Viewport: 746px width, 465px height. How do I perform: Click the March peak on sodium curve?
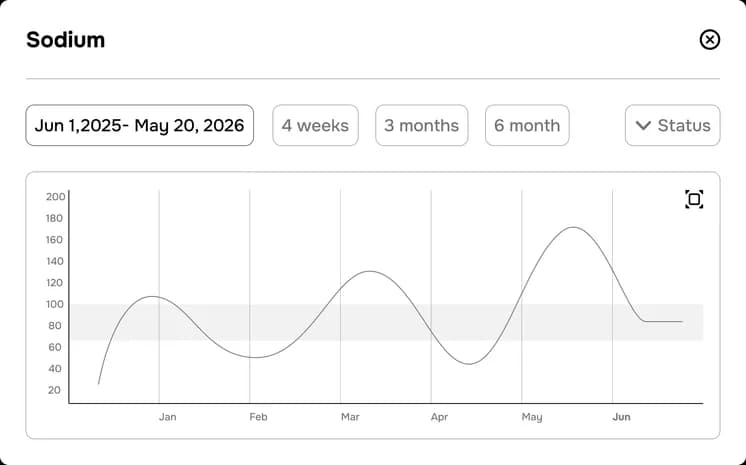coord(370,271)
